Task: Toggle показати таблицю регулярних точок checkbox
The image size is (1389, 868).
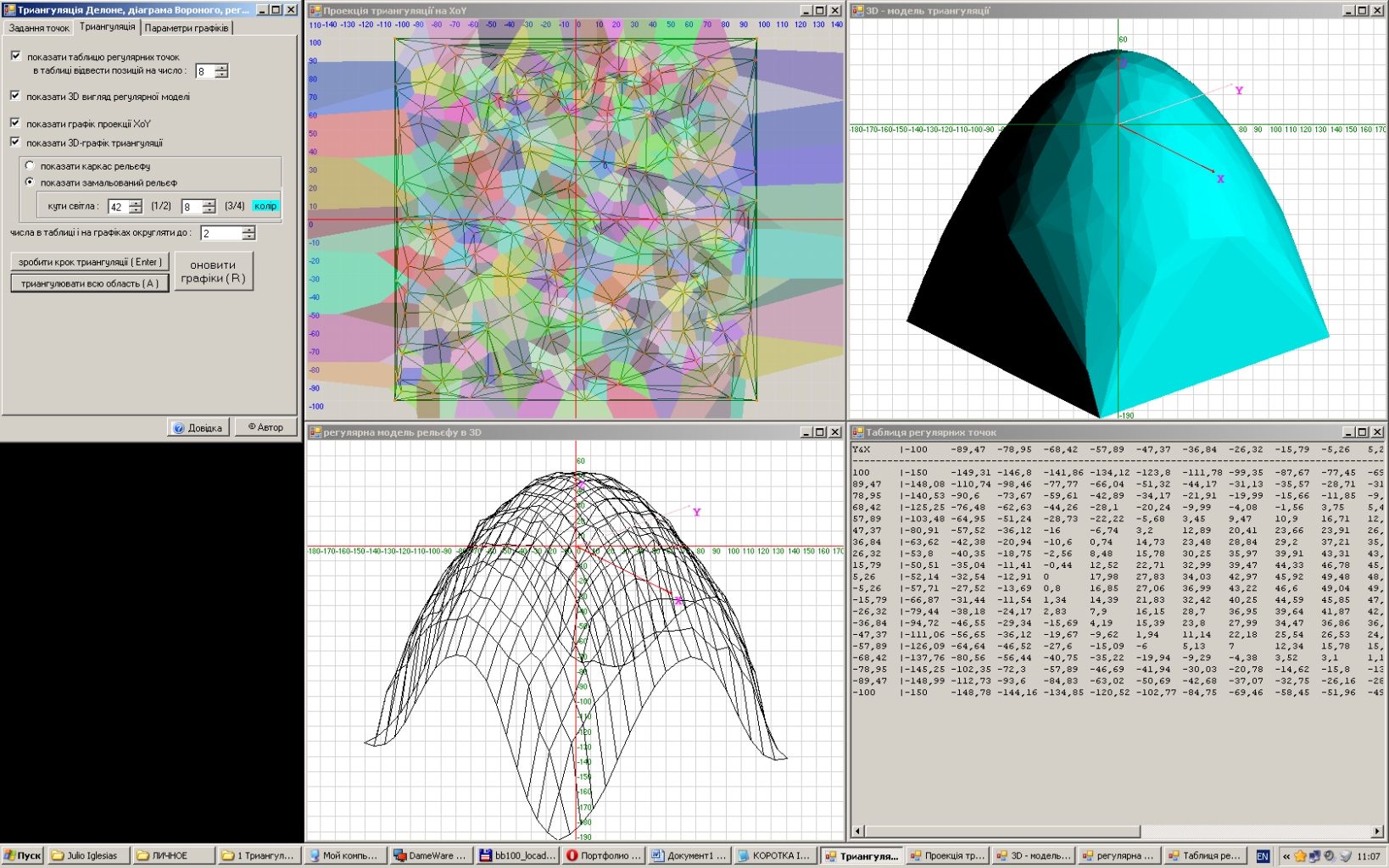Action: pyautogui.click(x=15, y=56)
